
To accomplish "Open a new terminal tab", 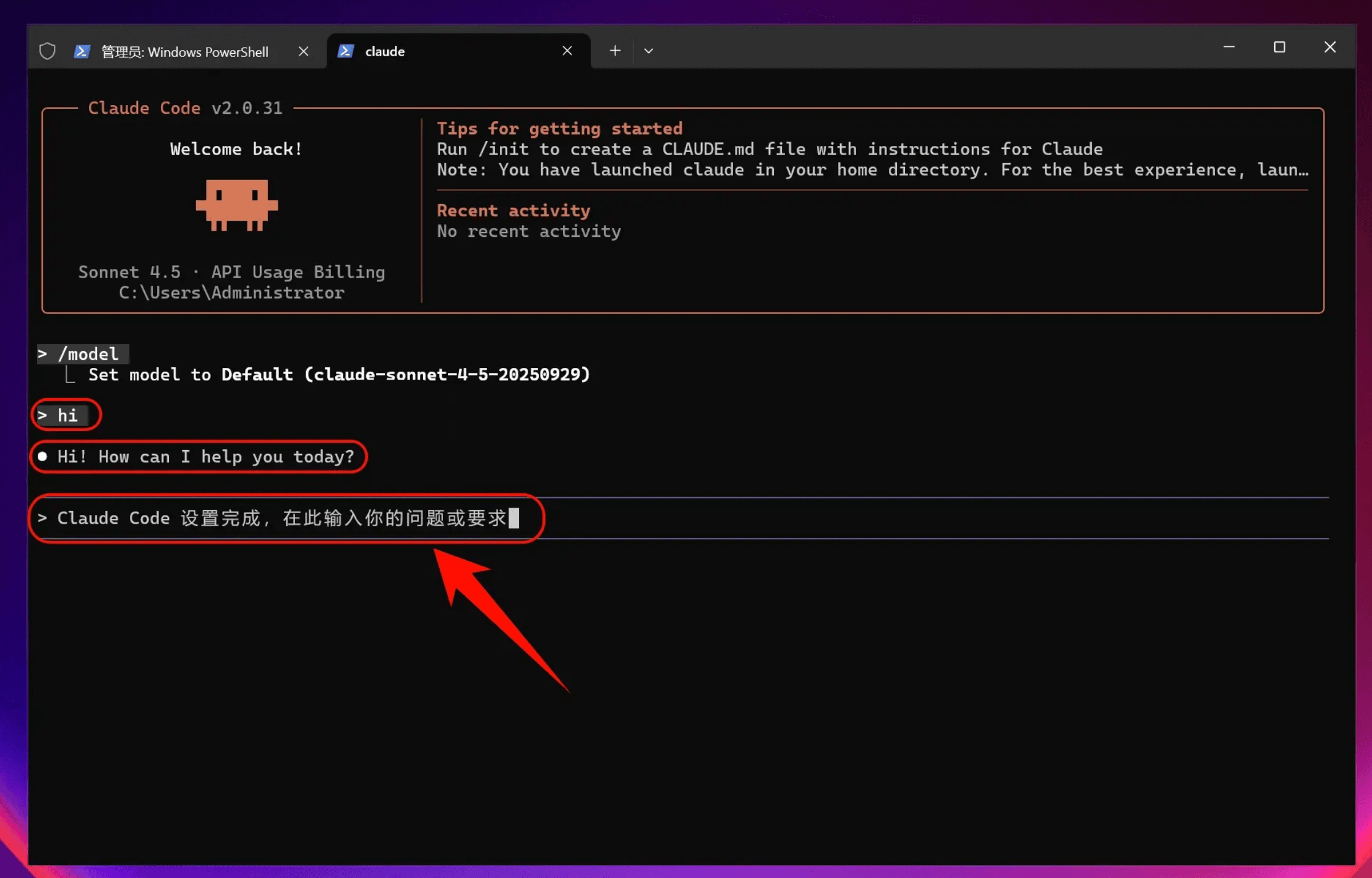I will tap(614, 51).
